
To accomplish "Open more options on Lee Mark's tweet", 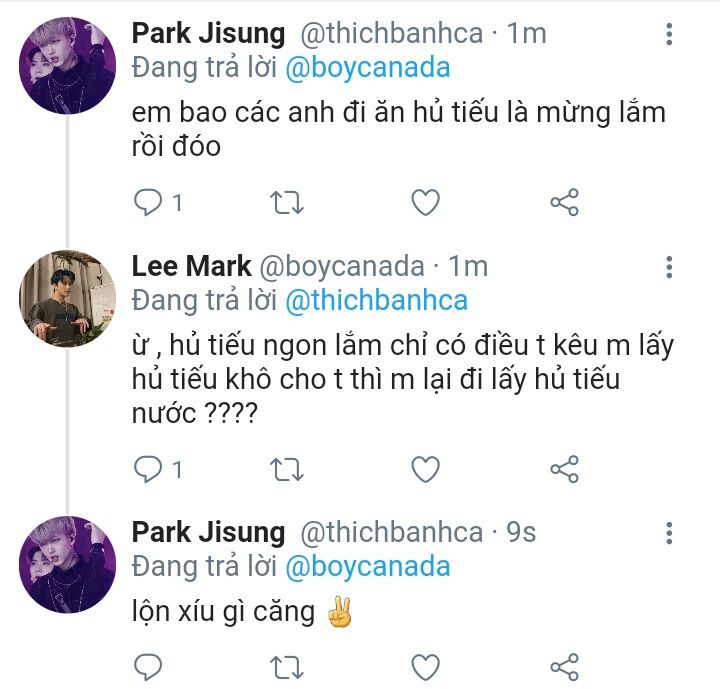I will (x=669, y=267).
